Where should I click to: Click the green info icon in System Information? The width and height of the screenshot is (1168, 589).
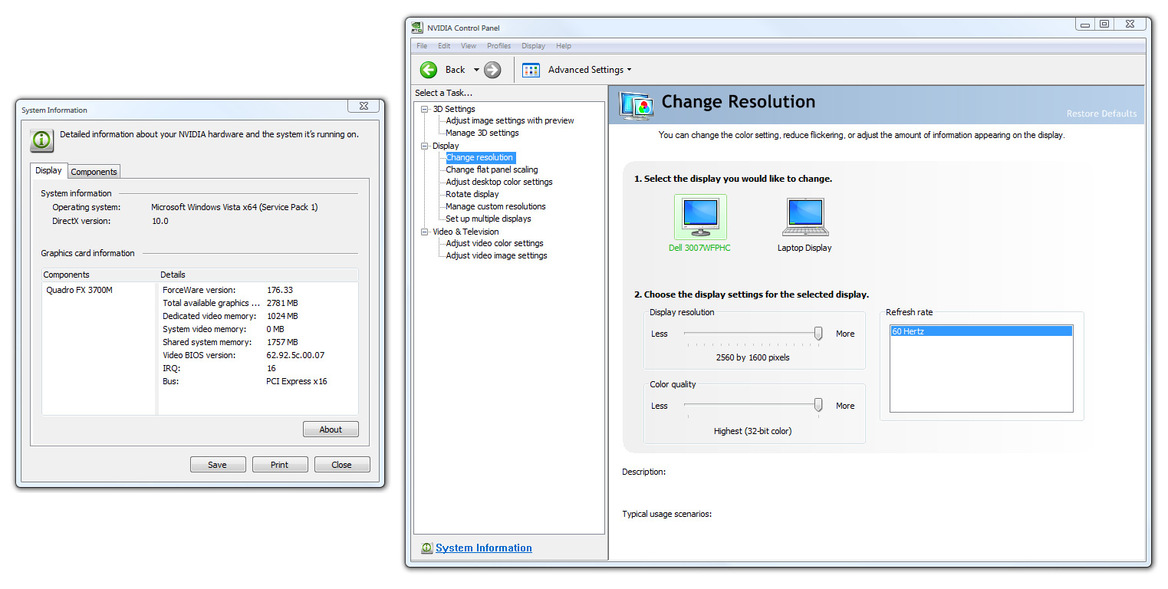click(42, 140)
